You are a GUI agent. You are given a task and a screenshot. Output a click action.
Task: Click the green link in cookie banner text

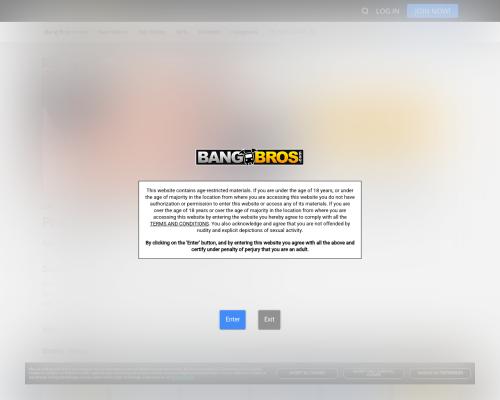184,378
